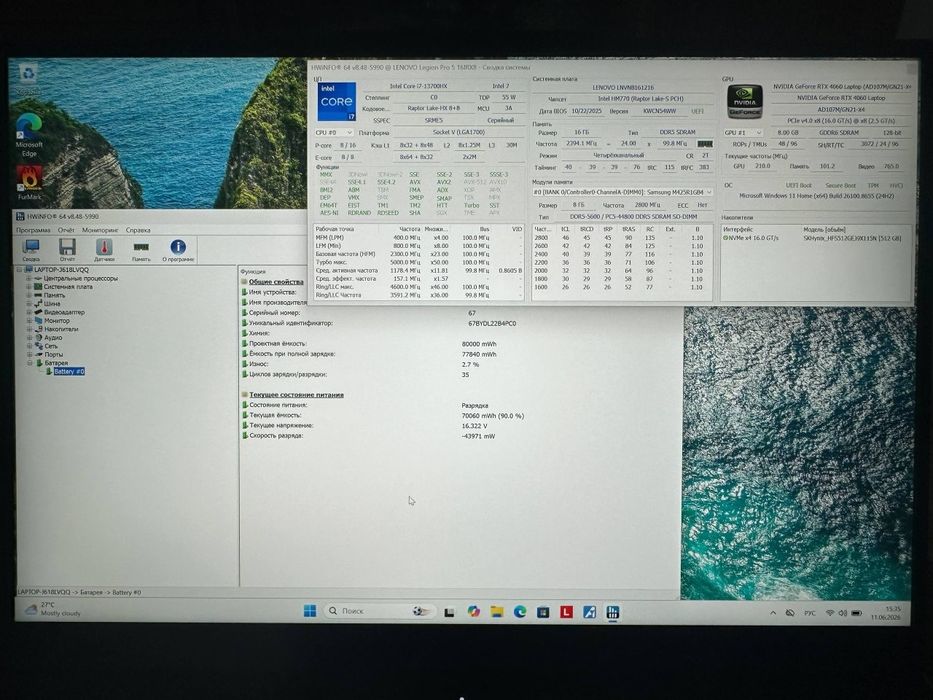Expand the Накопители tree node
Image resolution: width=933 pixels, height=700 pixels.
click(28, 329)
